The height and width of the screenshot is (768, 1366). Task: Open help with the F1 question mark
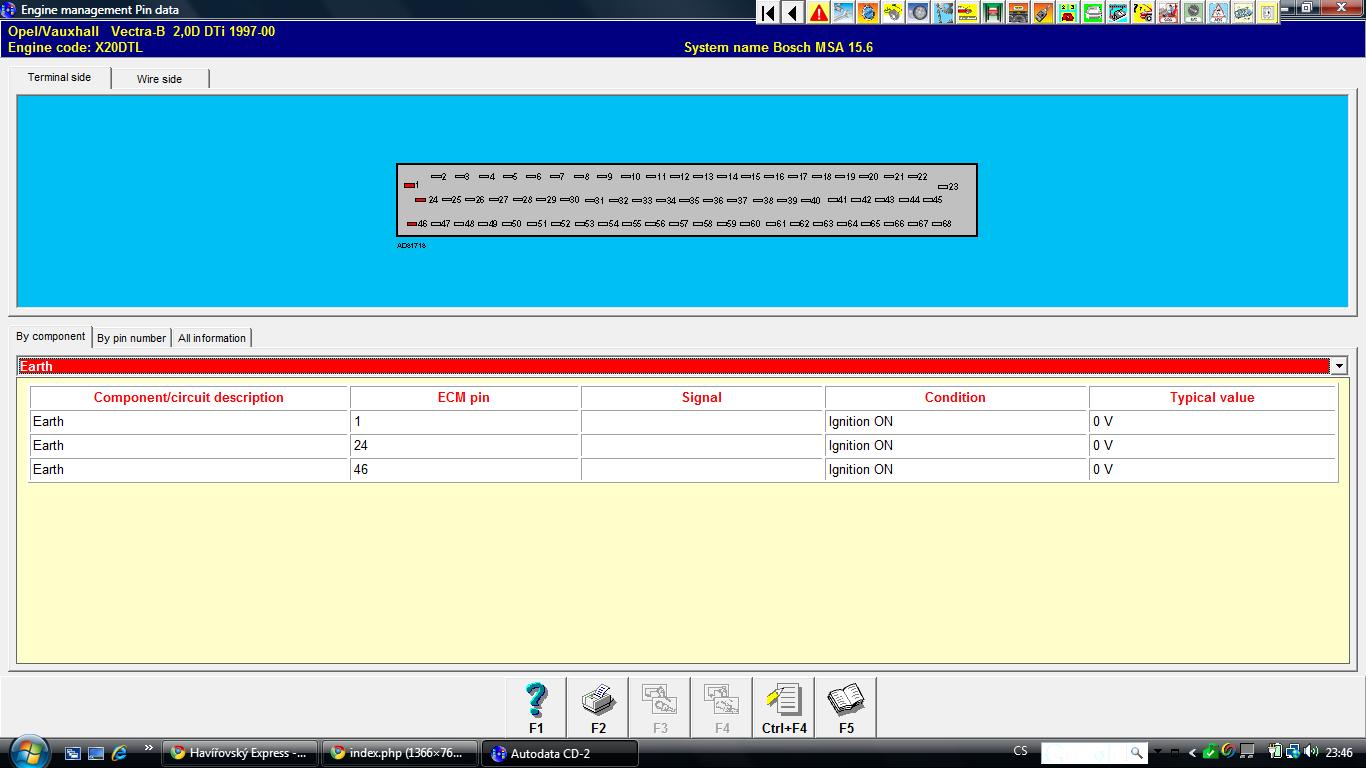536,707
